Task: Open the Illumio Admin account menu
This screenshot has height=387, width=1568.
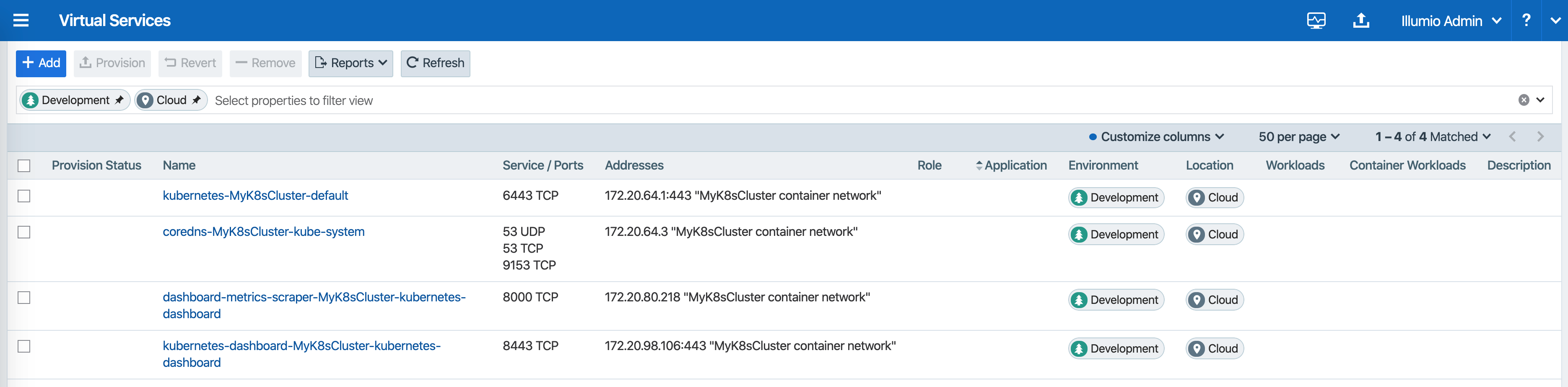Action: (x=1451, y=20)
